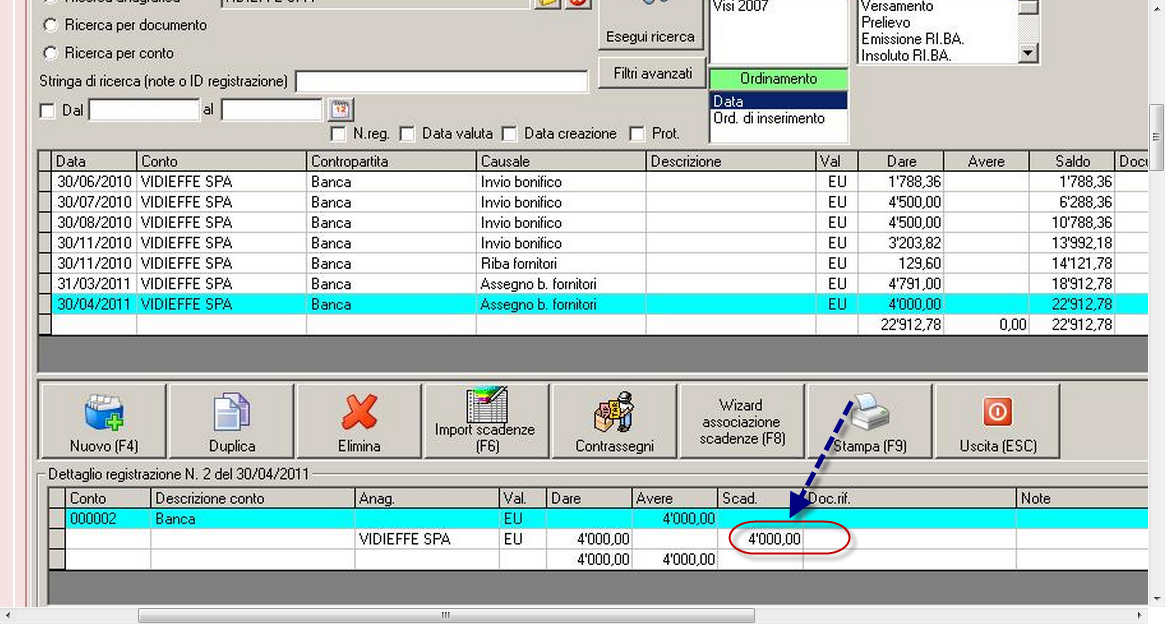The image size is (1165, 624).
Task: Tick the Data creazione checkbox
Action: point(510,134)
